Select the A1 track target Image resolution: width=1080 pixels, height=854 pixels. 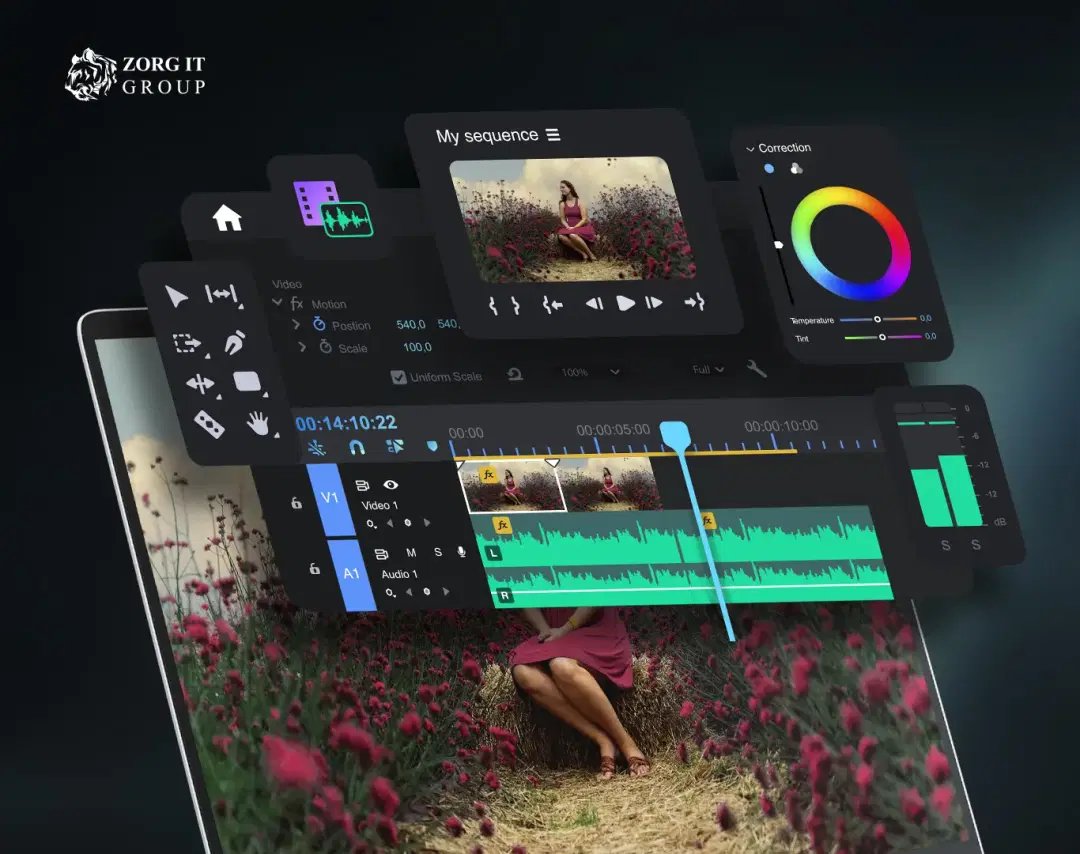[351, 574]
